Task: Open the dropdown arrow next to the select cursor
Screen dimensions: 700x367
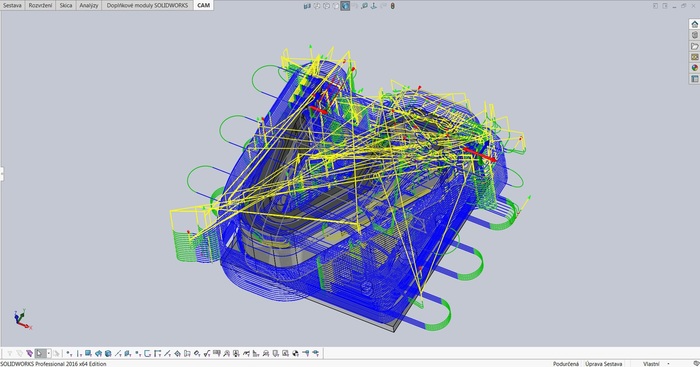Action: pos(49,354)
